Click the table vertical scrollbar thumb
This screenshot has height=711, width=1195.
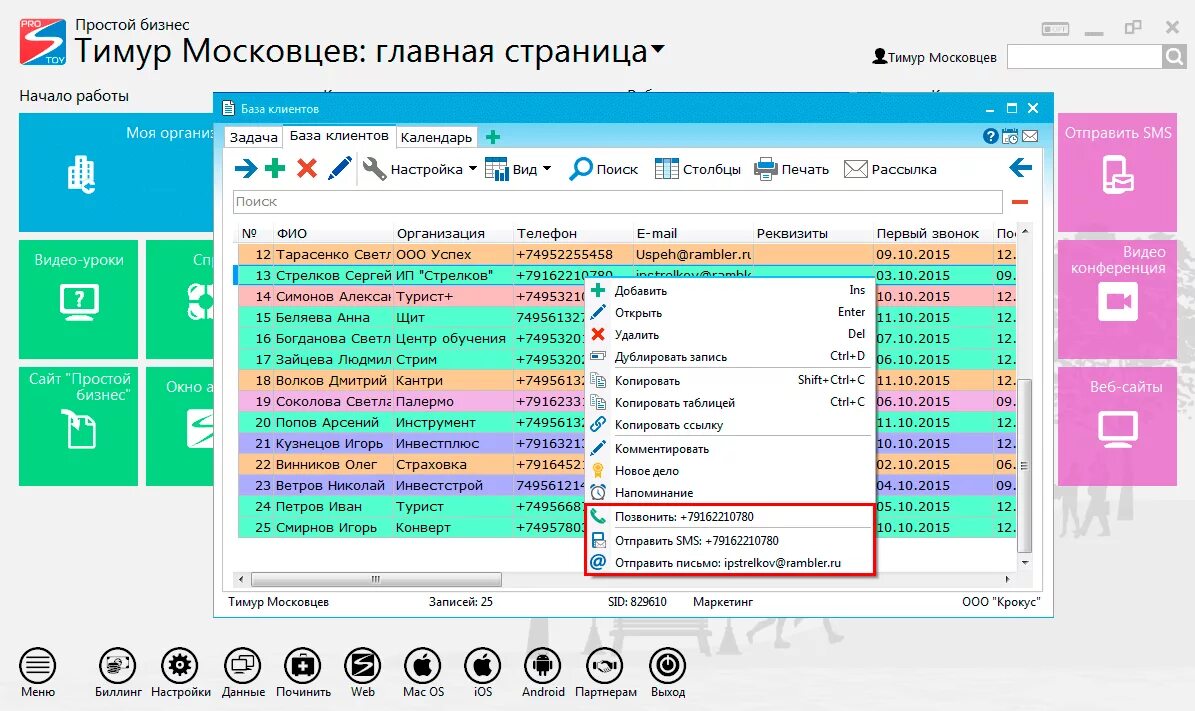pyautogui.click(x=1024, y=465)
